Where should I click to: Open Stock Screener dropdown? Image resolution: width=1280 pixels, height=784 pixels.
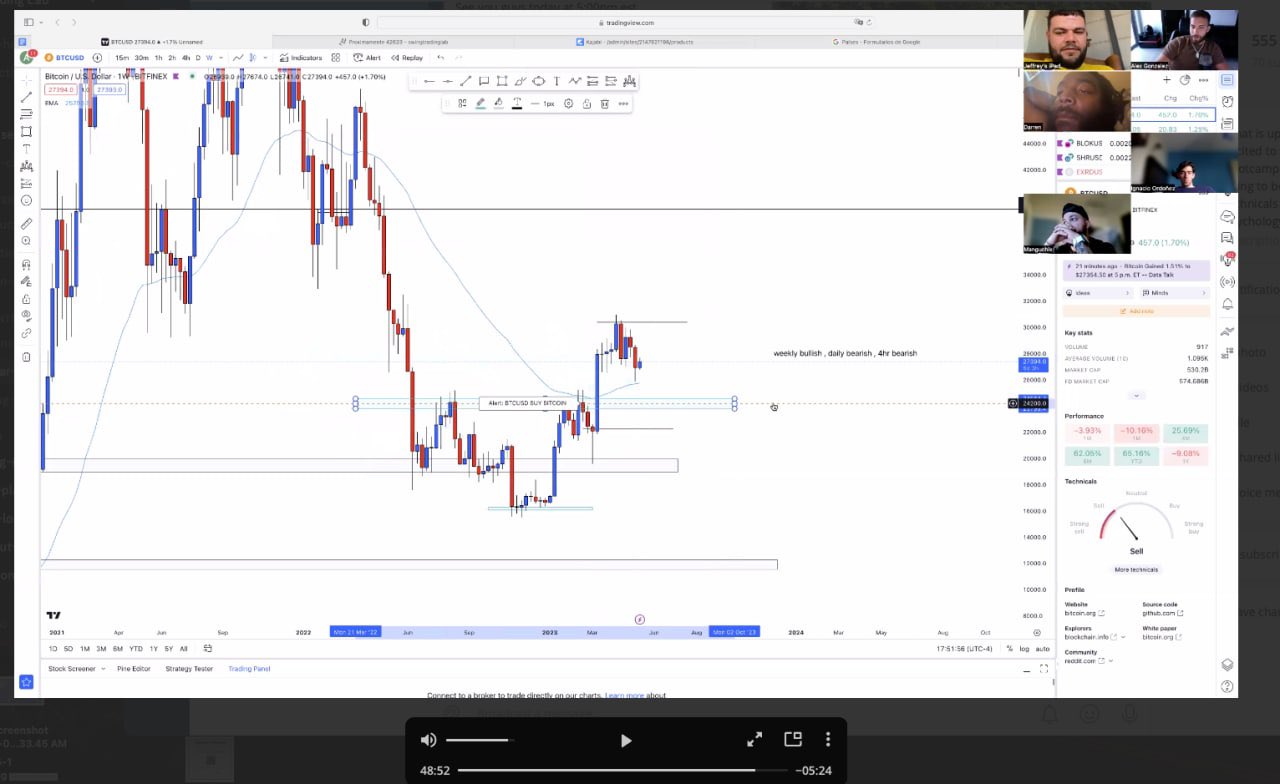coord(76,668)
